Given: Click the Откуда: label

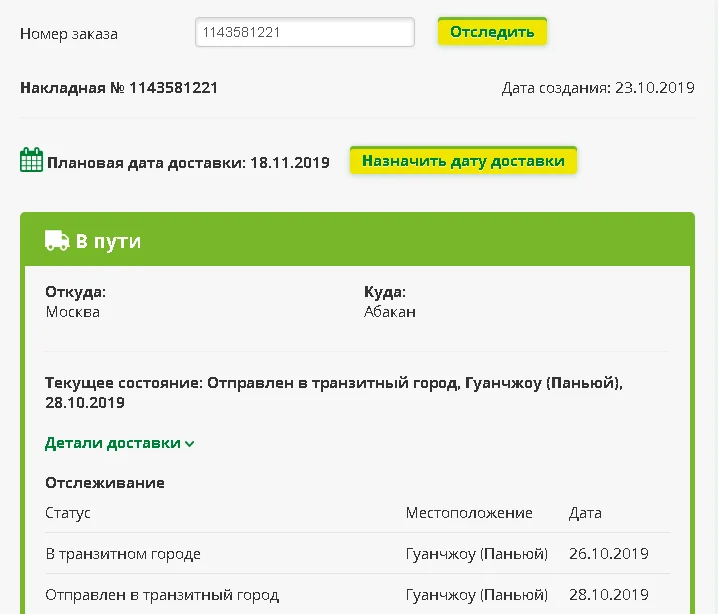Looking at the screenshot, I should coord(76,292).
